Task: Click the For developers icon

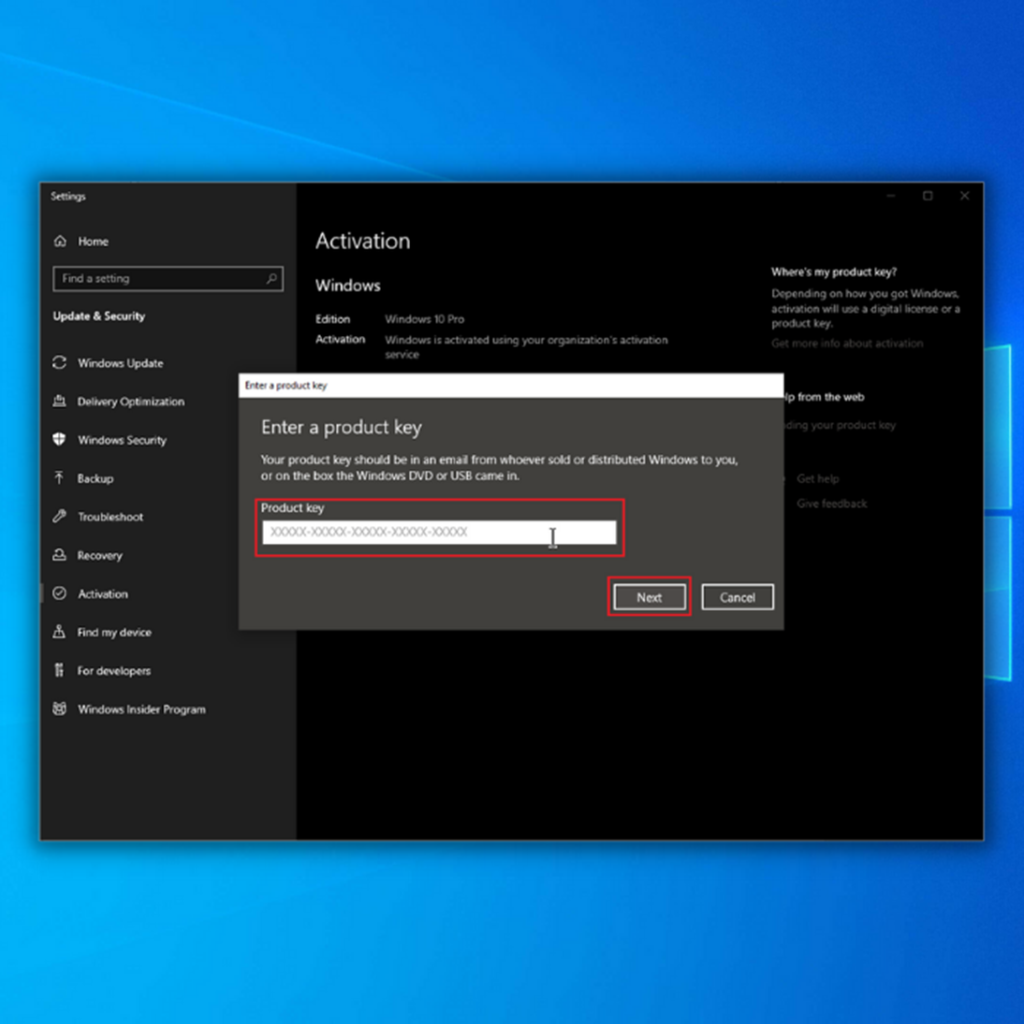Action: [59, 670]
